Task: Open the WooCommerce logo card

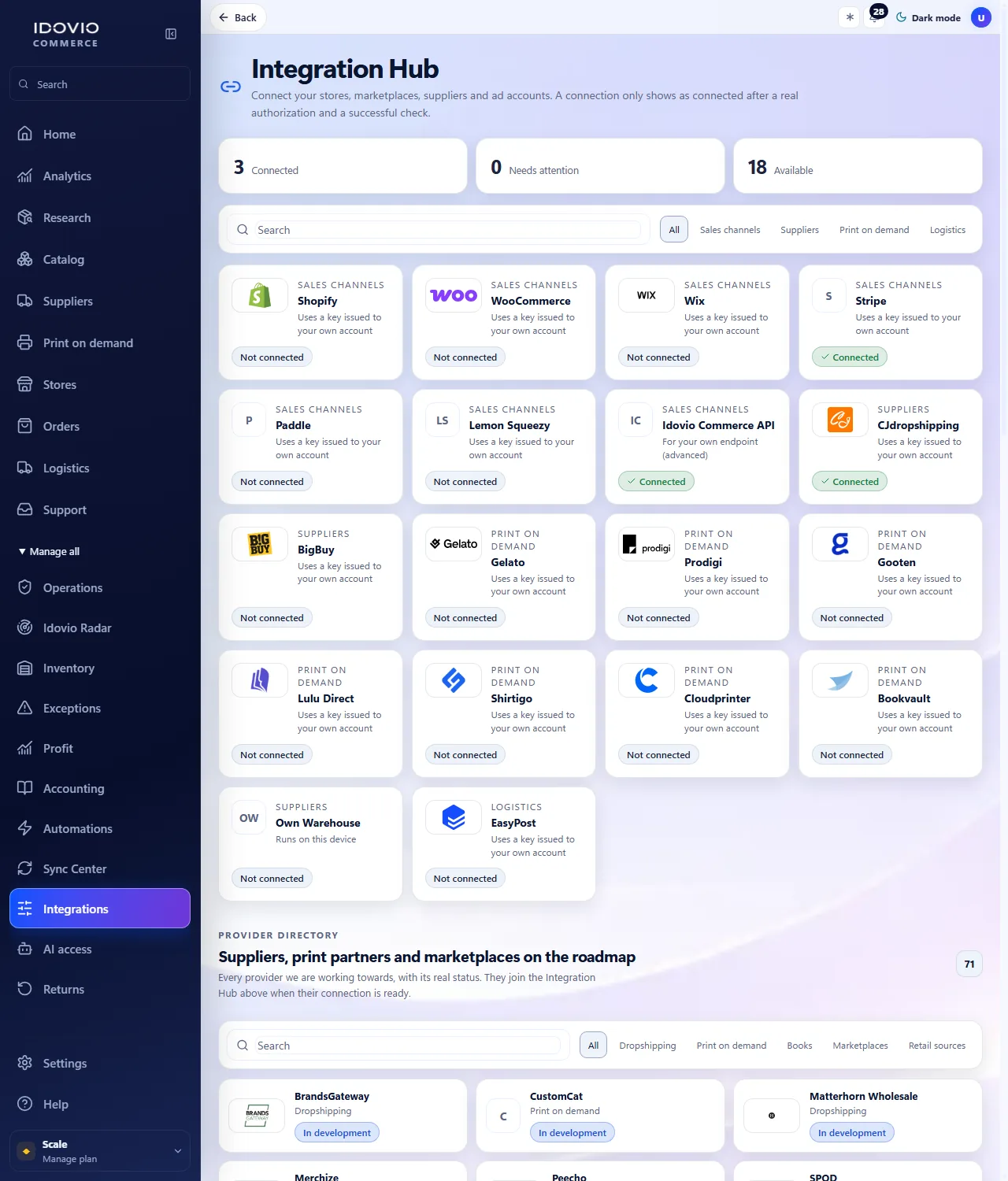Action: (x=454, y=295)
